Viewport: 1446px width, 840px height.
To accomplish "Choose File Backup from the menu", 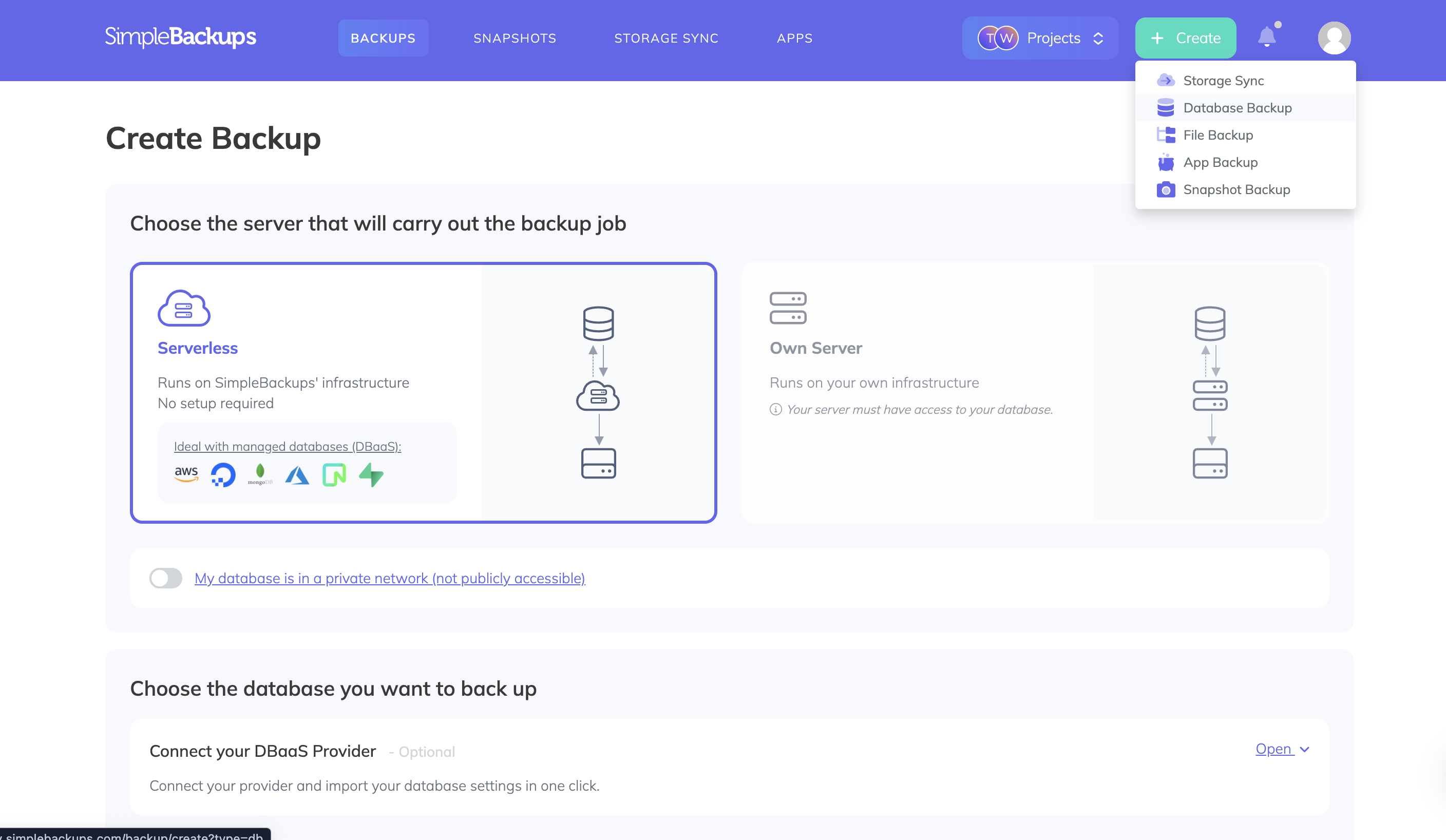I will (x=1217, y=135).
